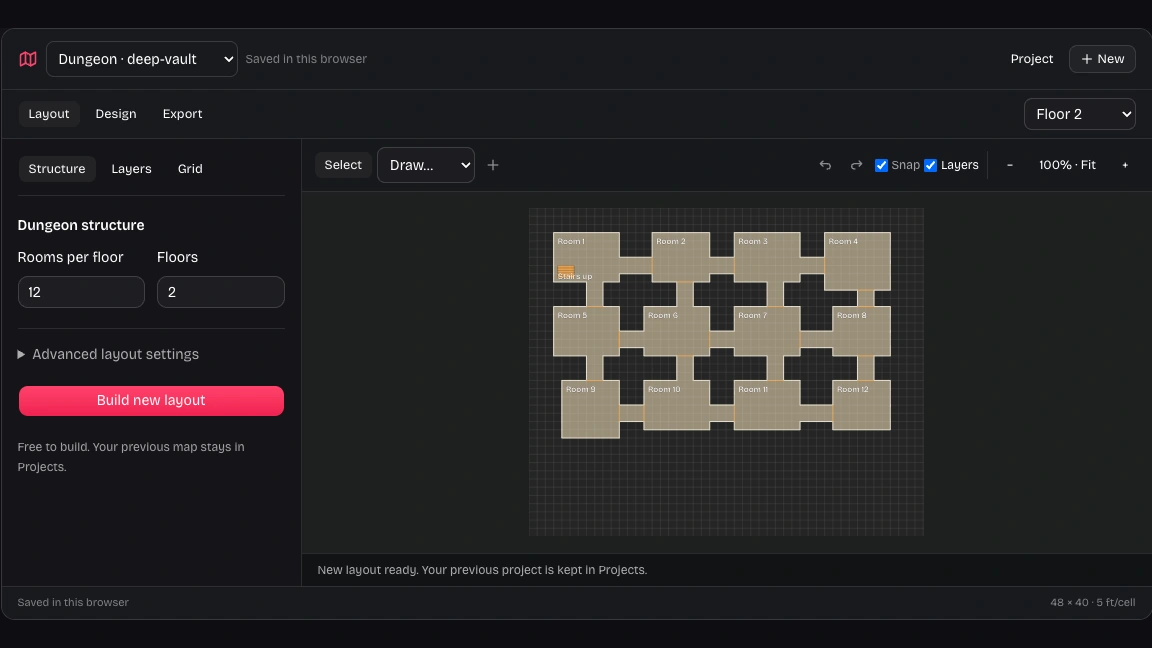This screenshot has height=648, width=1152.
Task: Activate the Select tool
Action: coord(343,165)
